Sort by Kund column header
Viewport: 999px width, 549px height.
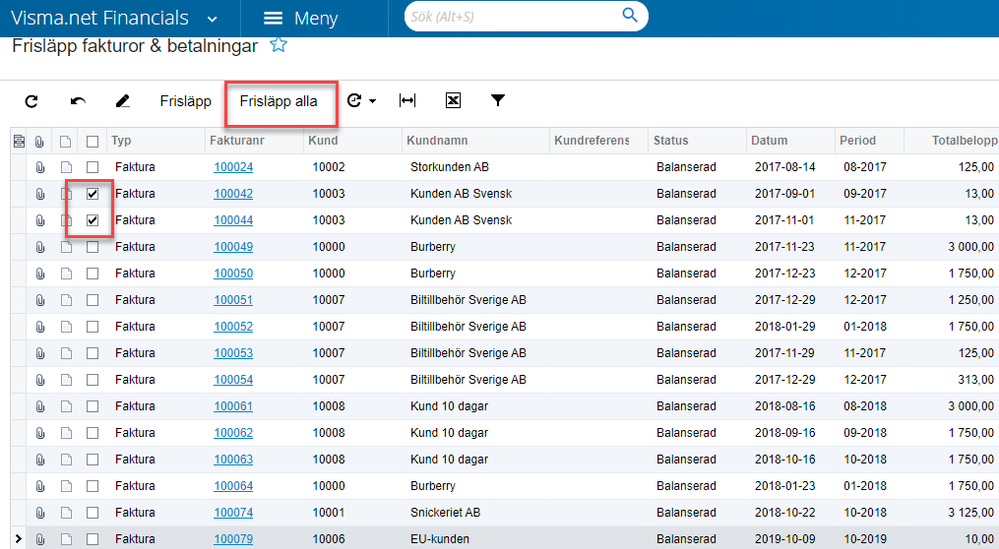pos(323,141)
